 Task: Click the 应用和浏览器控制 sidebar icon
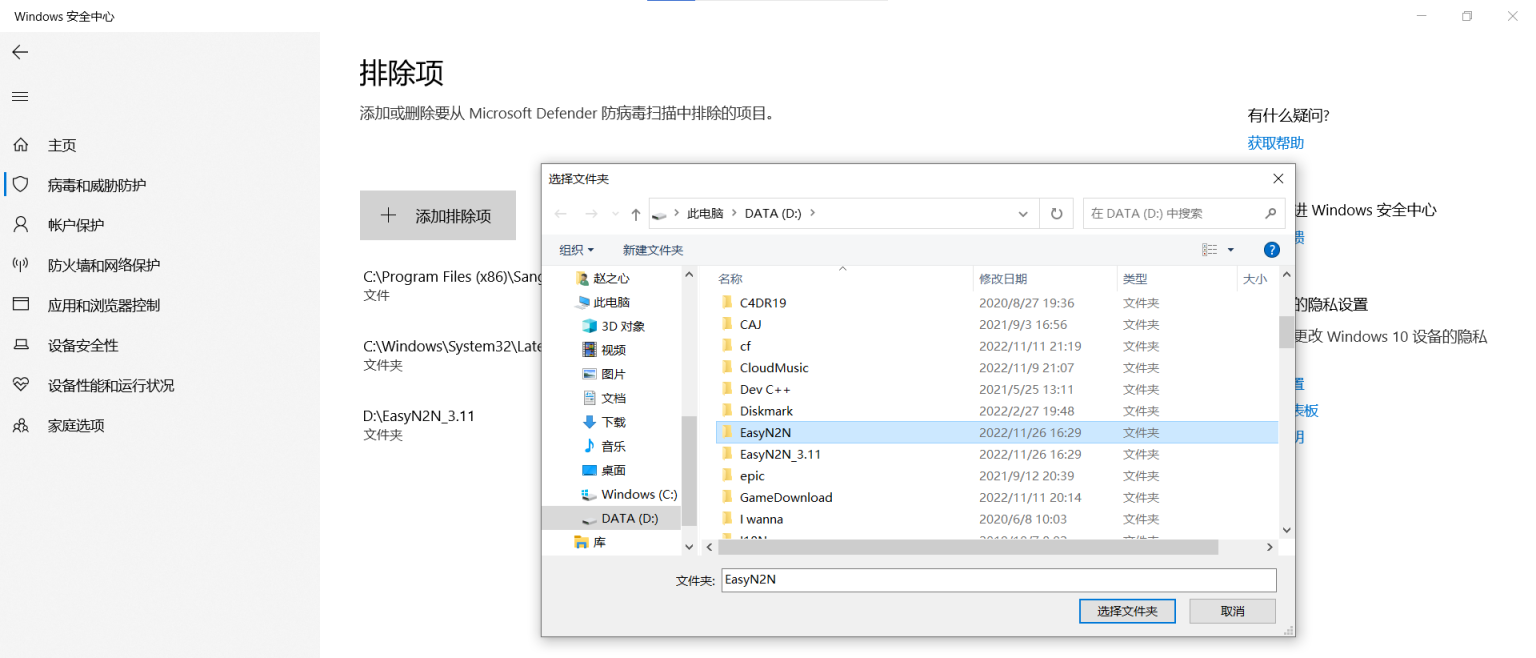pos(21,304)
